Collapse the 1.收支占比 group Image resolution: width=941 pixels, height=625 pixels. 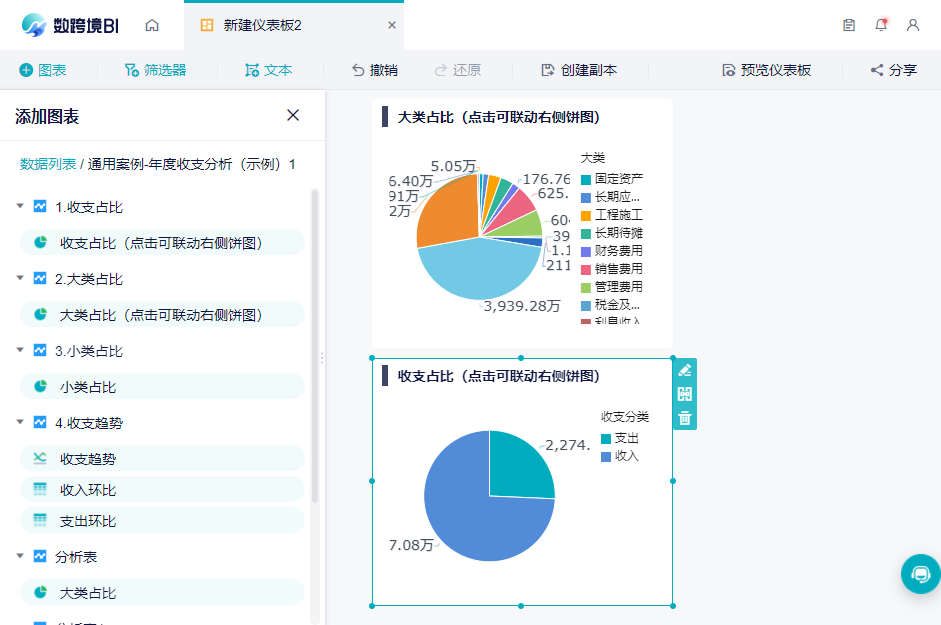pyautogui.click(x=20, y=206)
